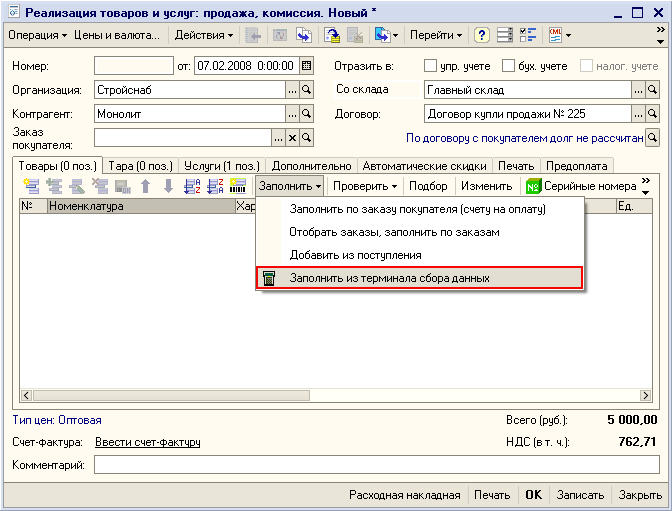Click the Ввести счет-фактуру link
Viewport: 672px width, 511px height.
point(148,442)
